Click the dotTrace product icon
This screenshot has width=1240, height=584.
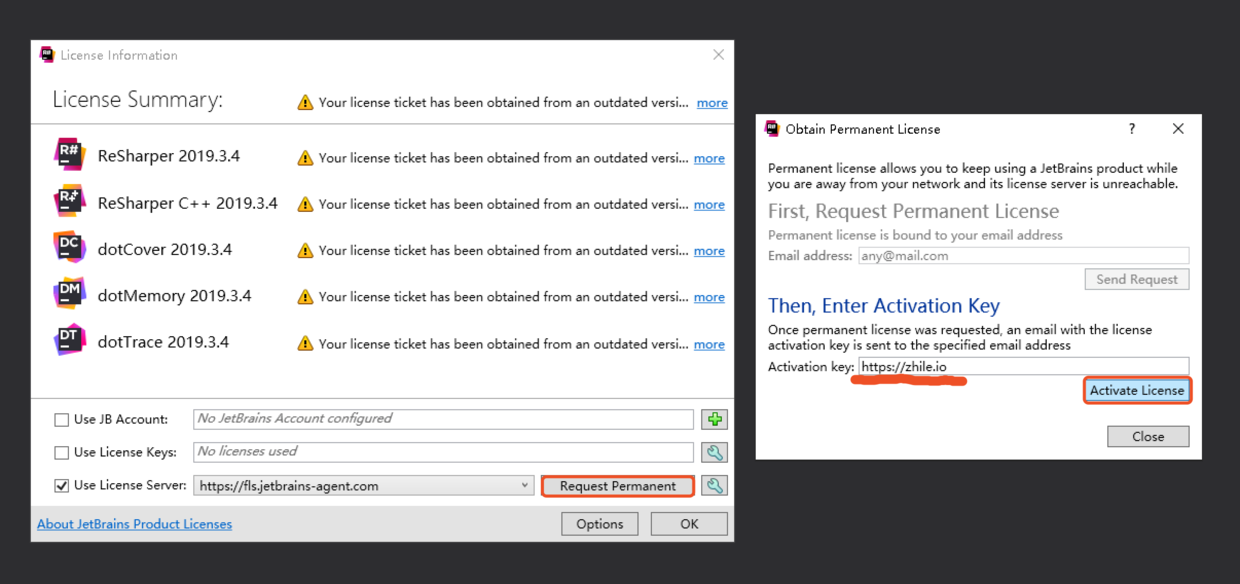point(69,342)
